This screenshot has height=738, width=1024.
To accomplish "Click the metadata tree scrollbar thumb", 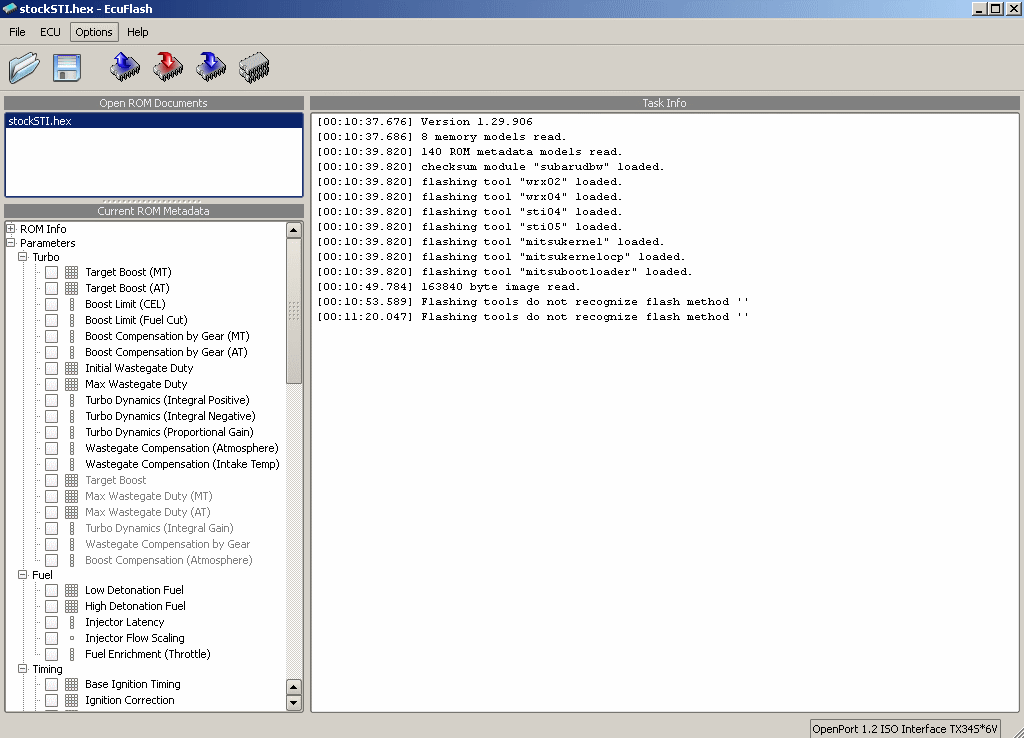I will click(294, 311).
